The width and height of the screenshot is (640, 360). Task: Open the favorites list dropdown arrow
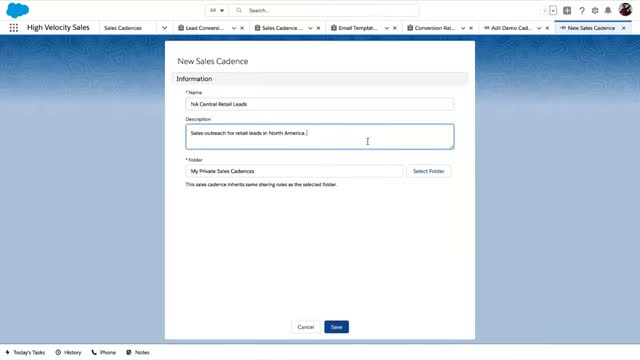[553, 11]
